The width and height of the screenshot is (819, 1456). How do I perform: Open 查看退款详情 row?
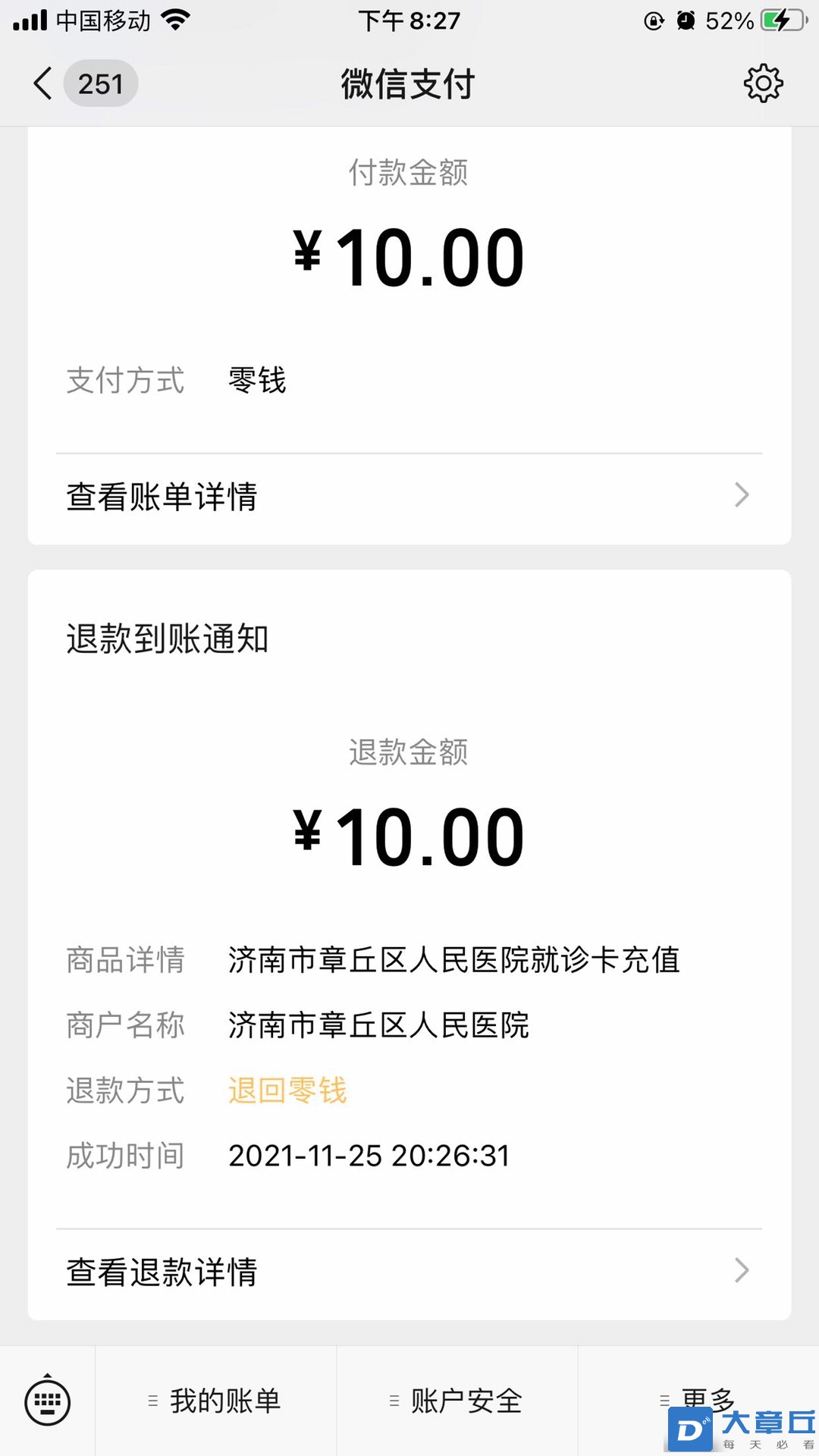point(409,1272)
